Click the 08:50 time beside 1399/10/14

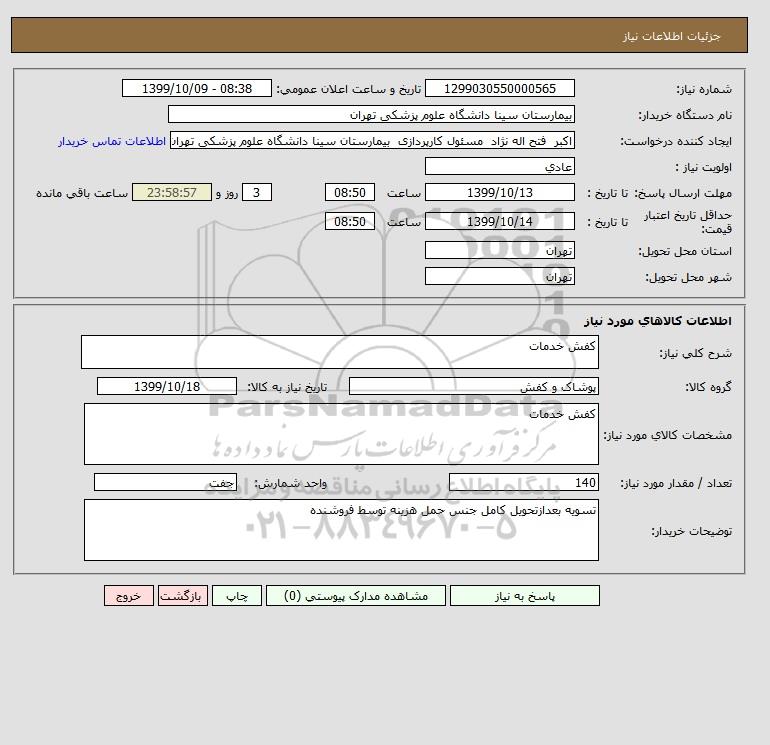click(x=350, y=221)
